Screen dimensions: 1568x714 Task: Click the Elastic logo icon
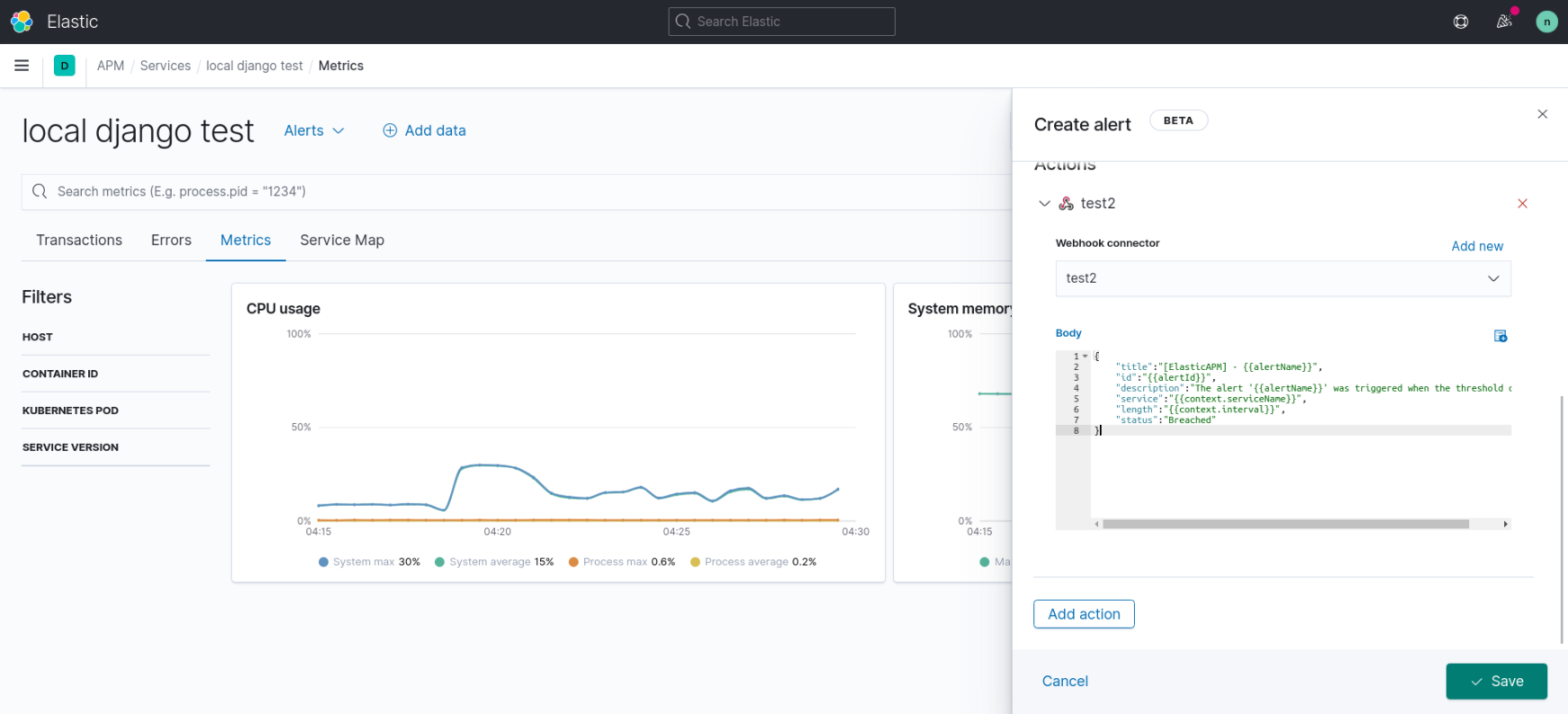pyautogui.click(x=22, y=22)
